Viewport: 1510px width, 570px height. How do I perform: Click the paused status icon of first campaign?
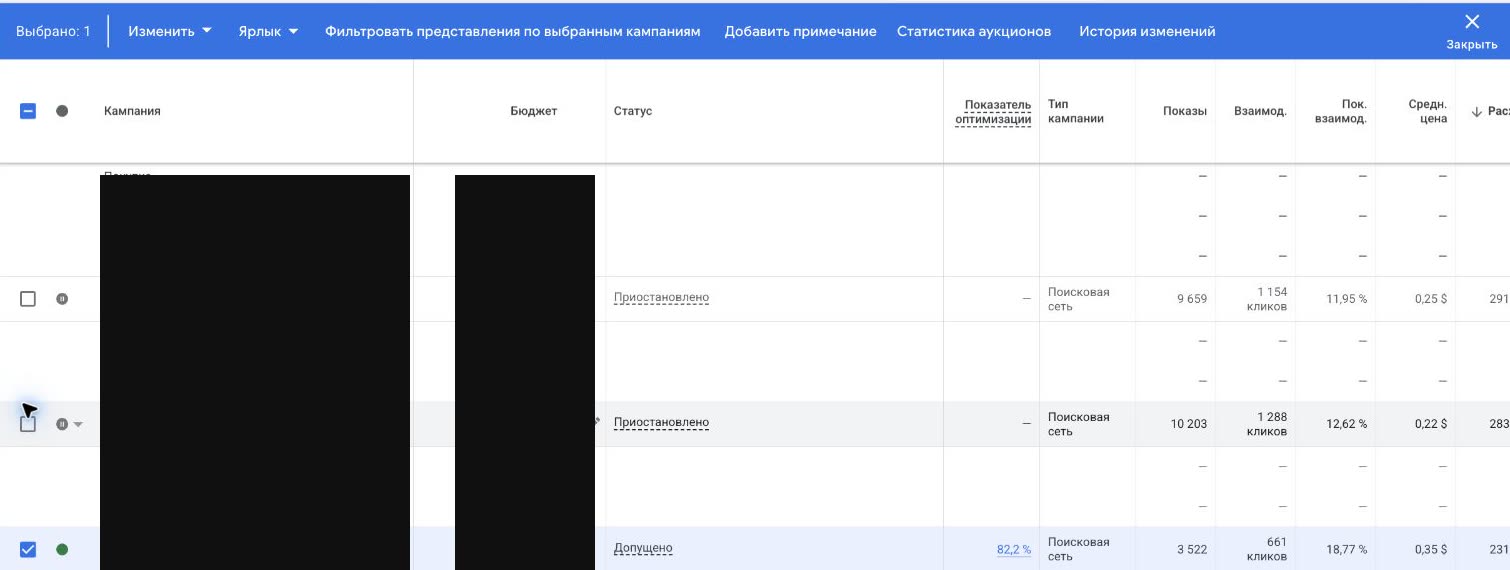[62, 298]
